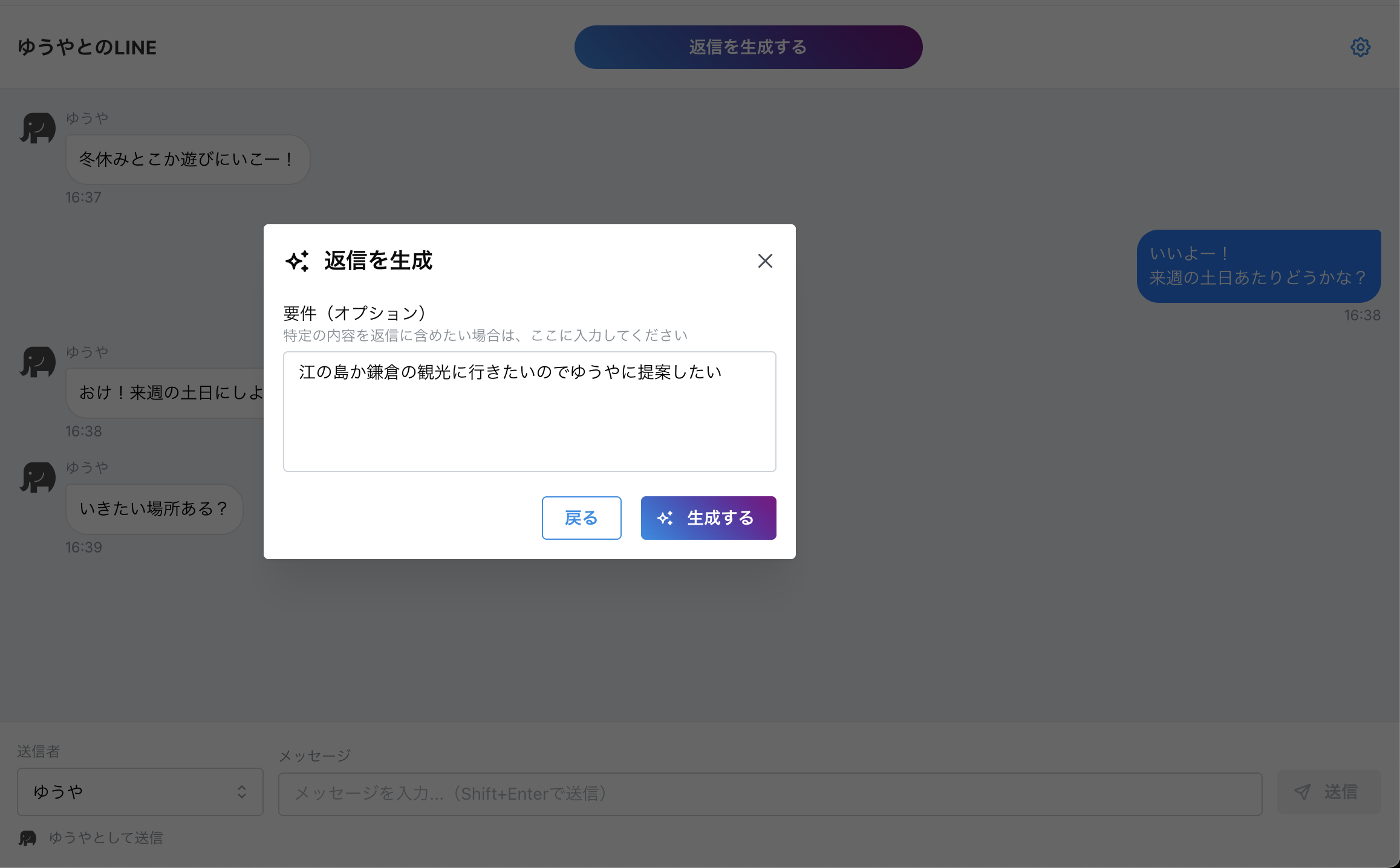Viewport: 1400px width, 868px height.
Task: Select the blue いいよー！ reply bubble
Action: coord(1258,265)
